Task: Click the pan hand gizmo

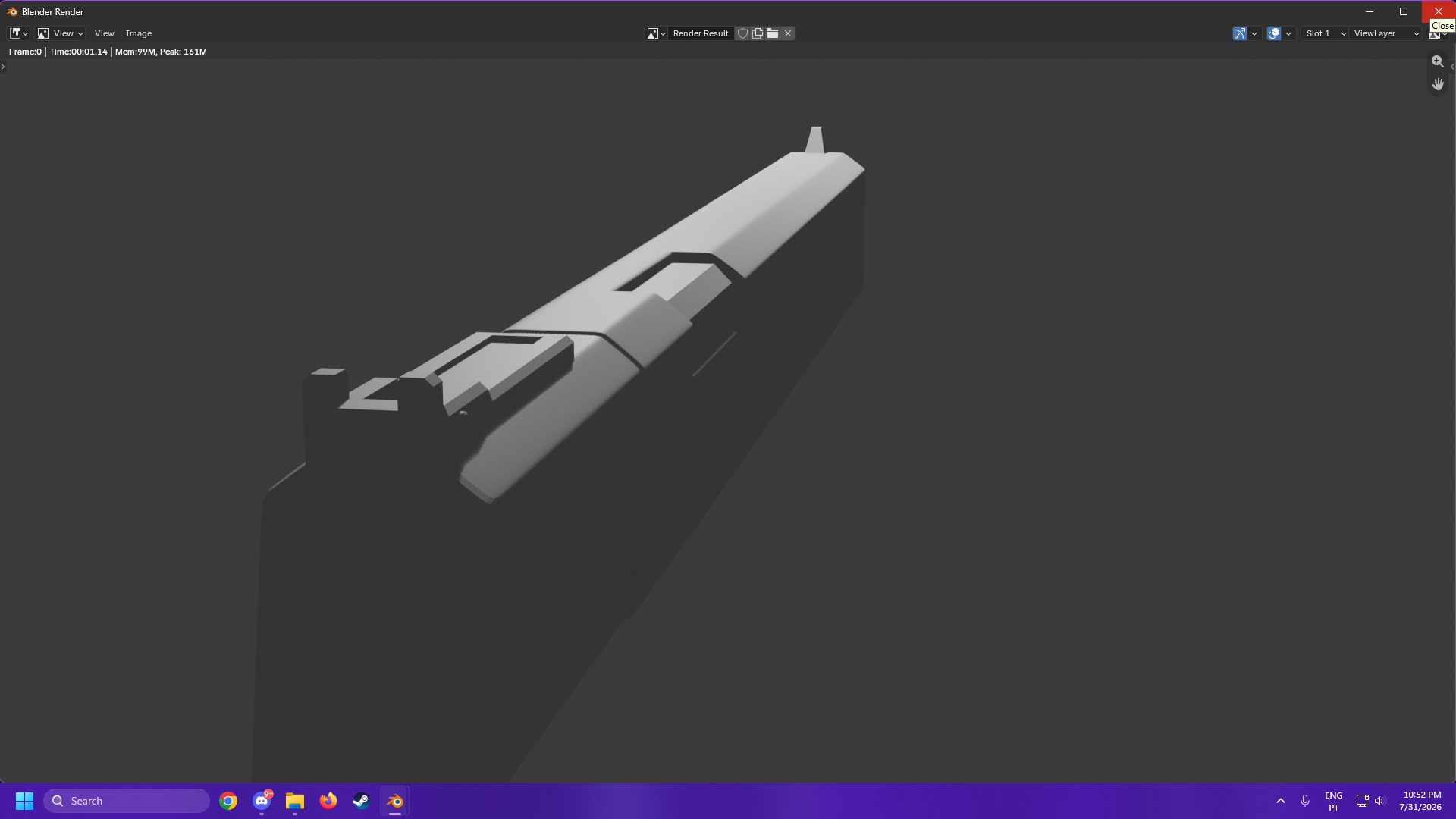Action: (x=1438, y=84)
